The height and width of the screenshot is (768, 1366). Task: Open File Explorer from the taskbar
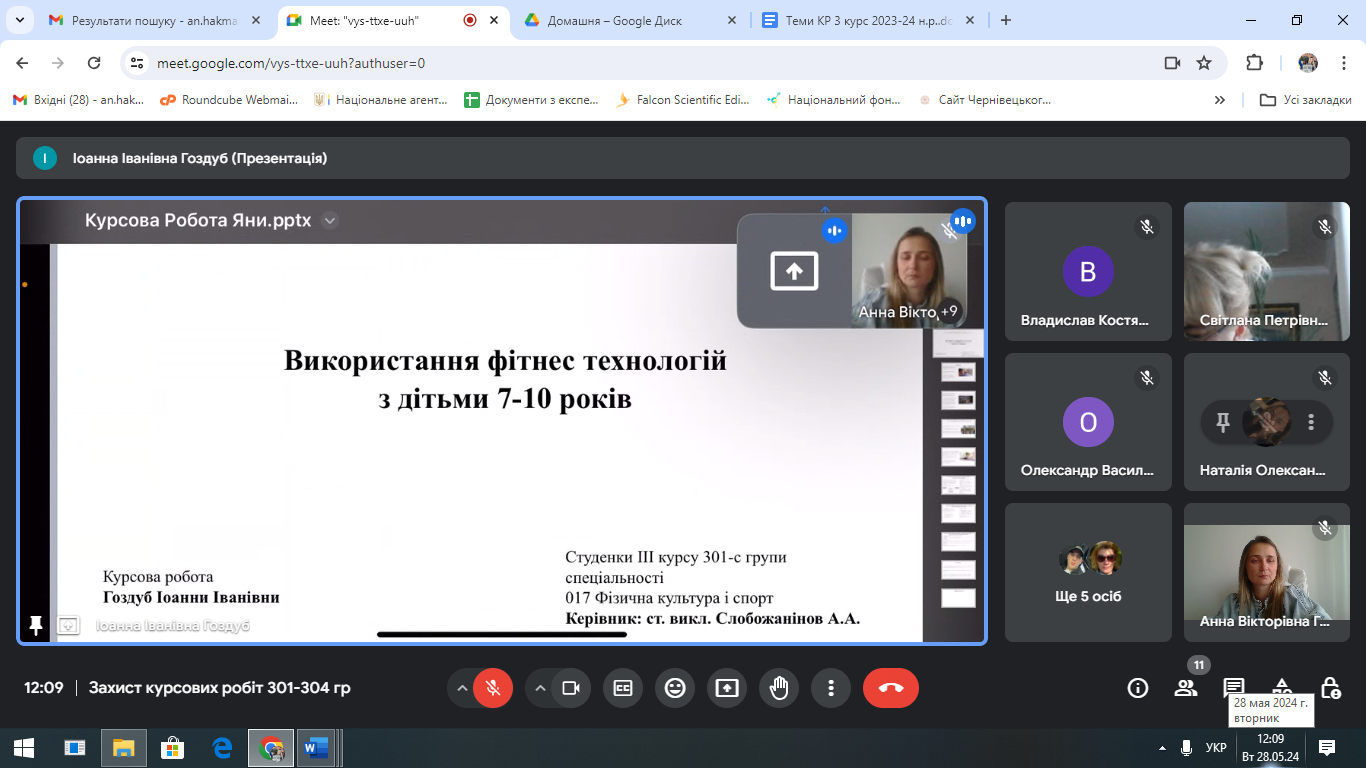[x=123, y=748]
